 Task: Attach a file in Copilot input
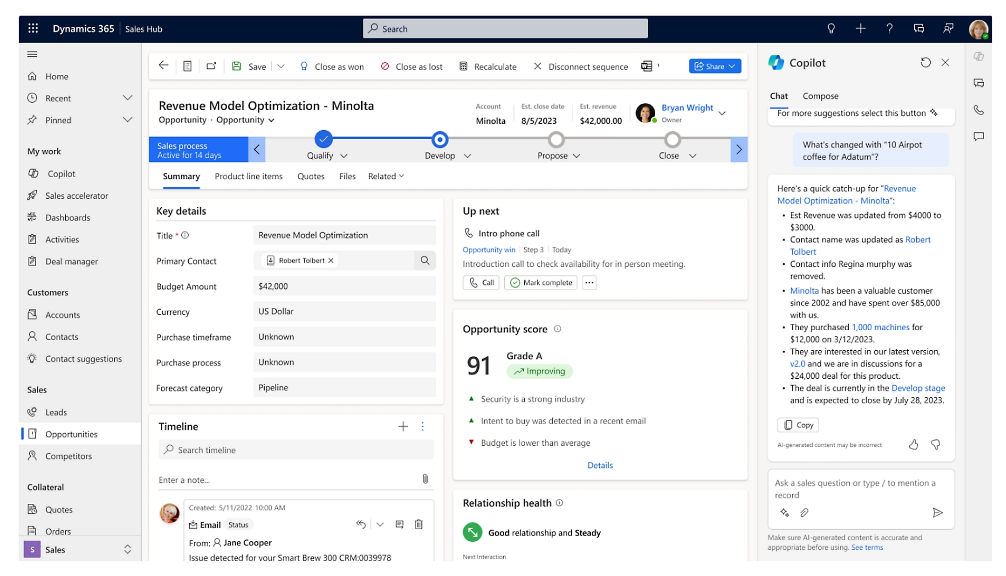pyautogui.click(x=804, y=512)
